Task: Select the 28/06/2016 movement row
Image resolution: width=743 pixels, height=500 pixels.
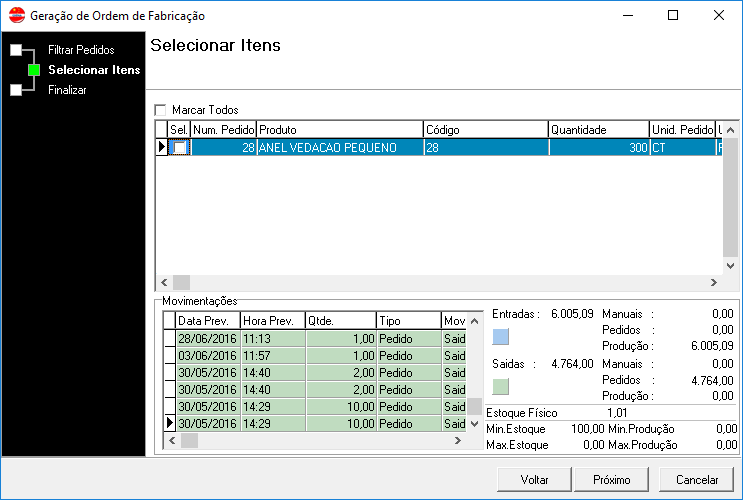Action: tap(207, 340)
